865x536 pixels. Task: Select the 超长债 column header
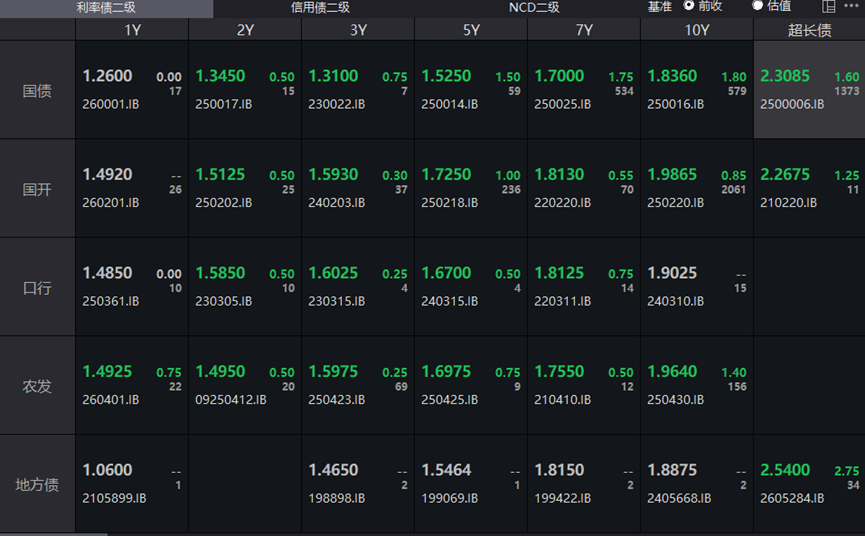pyautogui.click(x=809, y=30)
